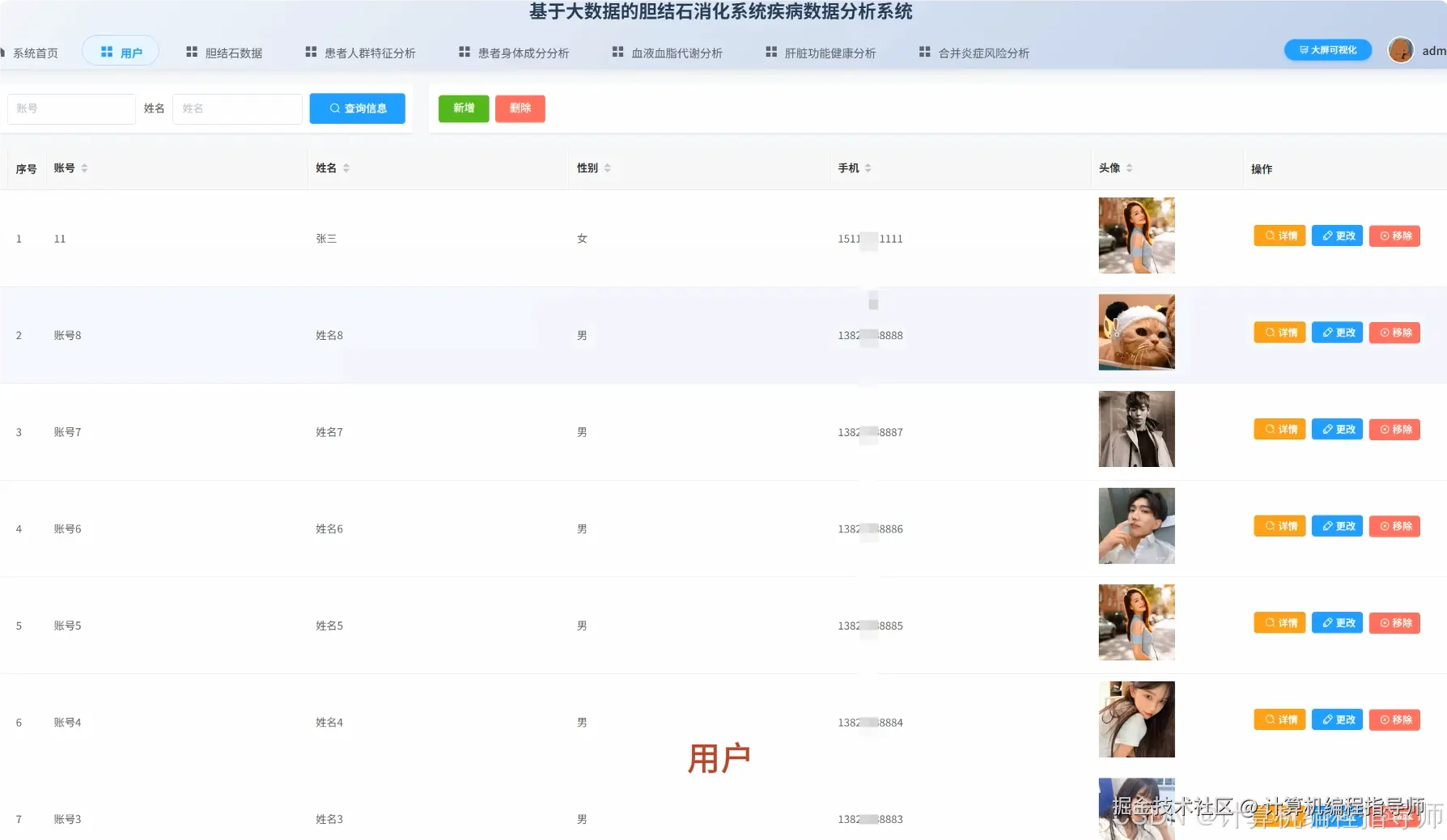1447x840 pixels.
Task: Open the admin account avatar menu
Action: 1401,49
